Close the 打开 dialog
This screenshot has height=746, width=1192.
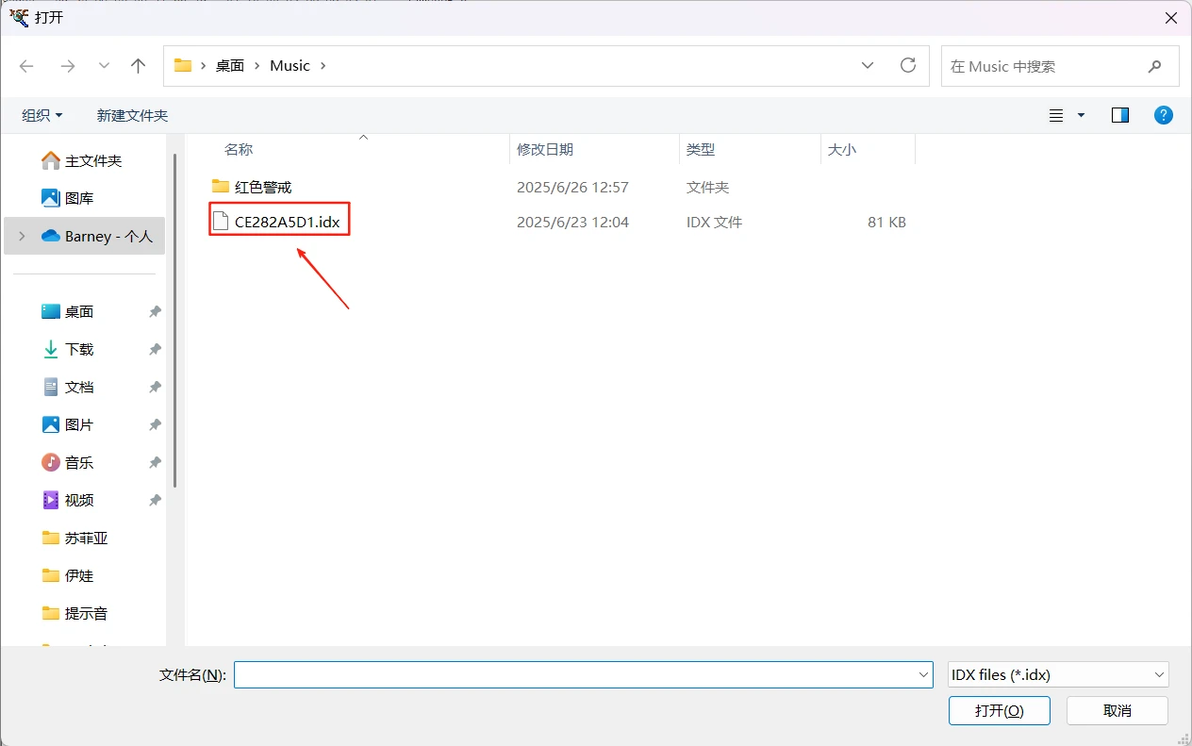click(1171, 17)
